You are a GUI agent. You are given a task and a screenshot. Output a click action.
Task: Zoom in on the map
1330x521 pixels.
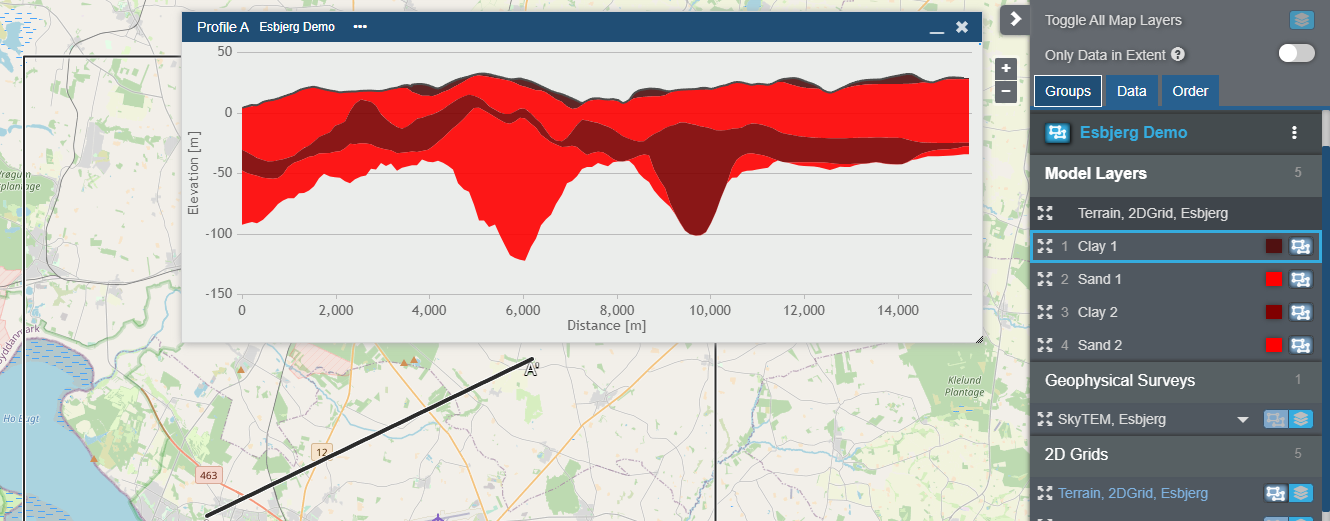1006,69
